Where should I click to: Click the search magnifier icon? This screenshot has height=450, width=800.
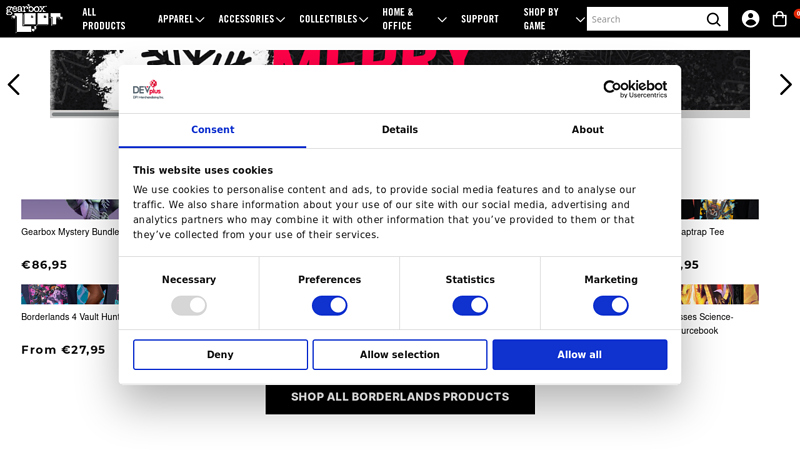pos(713,19)
